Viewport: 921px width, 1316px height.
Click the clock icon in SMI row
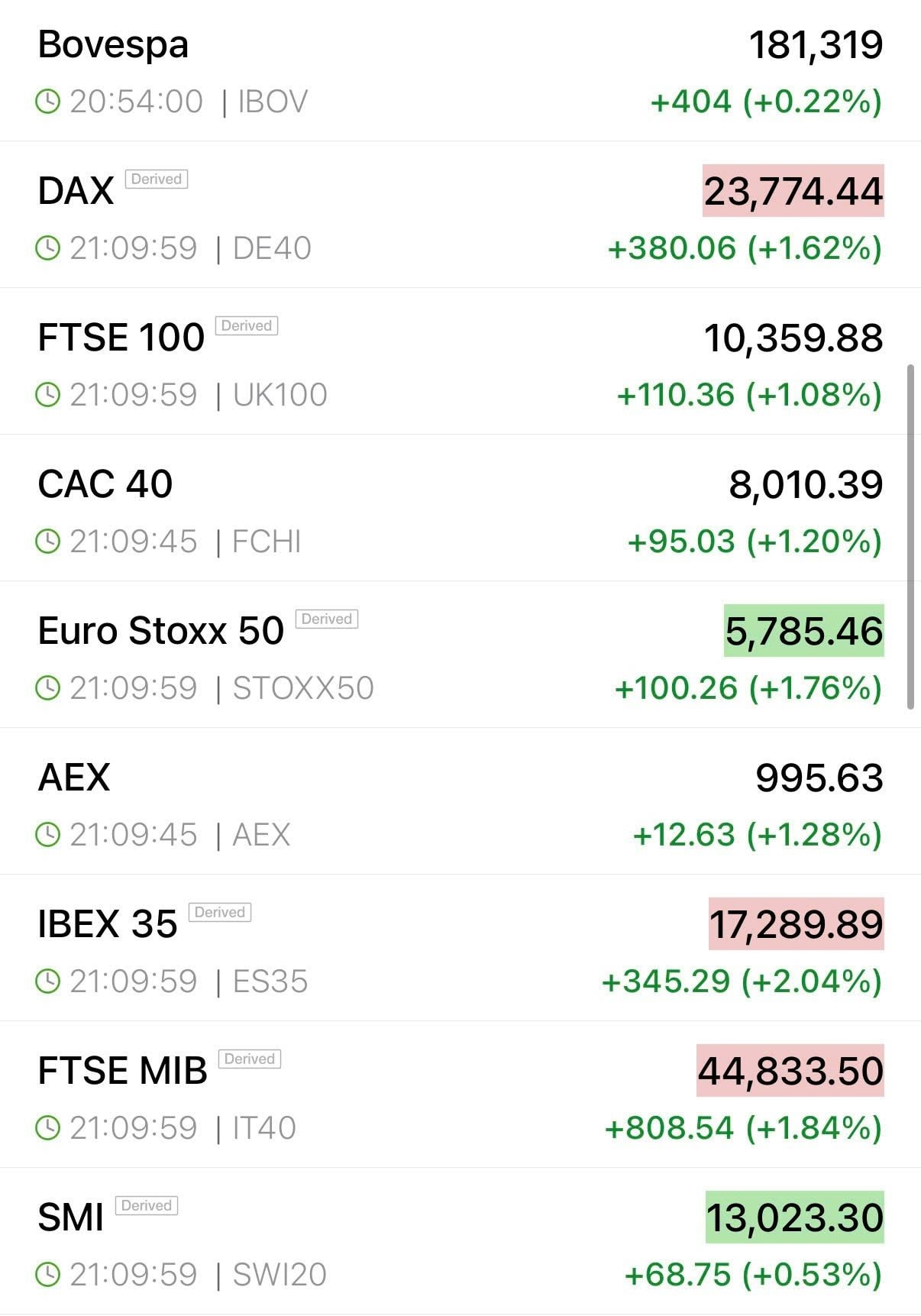[47, 1275]
